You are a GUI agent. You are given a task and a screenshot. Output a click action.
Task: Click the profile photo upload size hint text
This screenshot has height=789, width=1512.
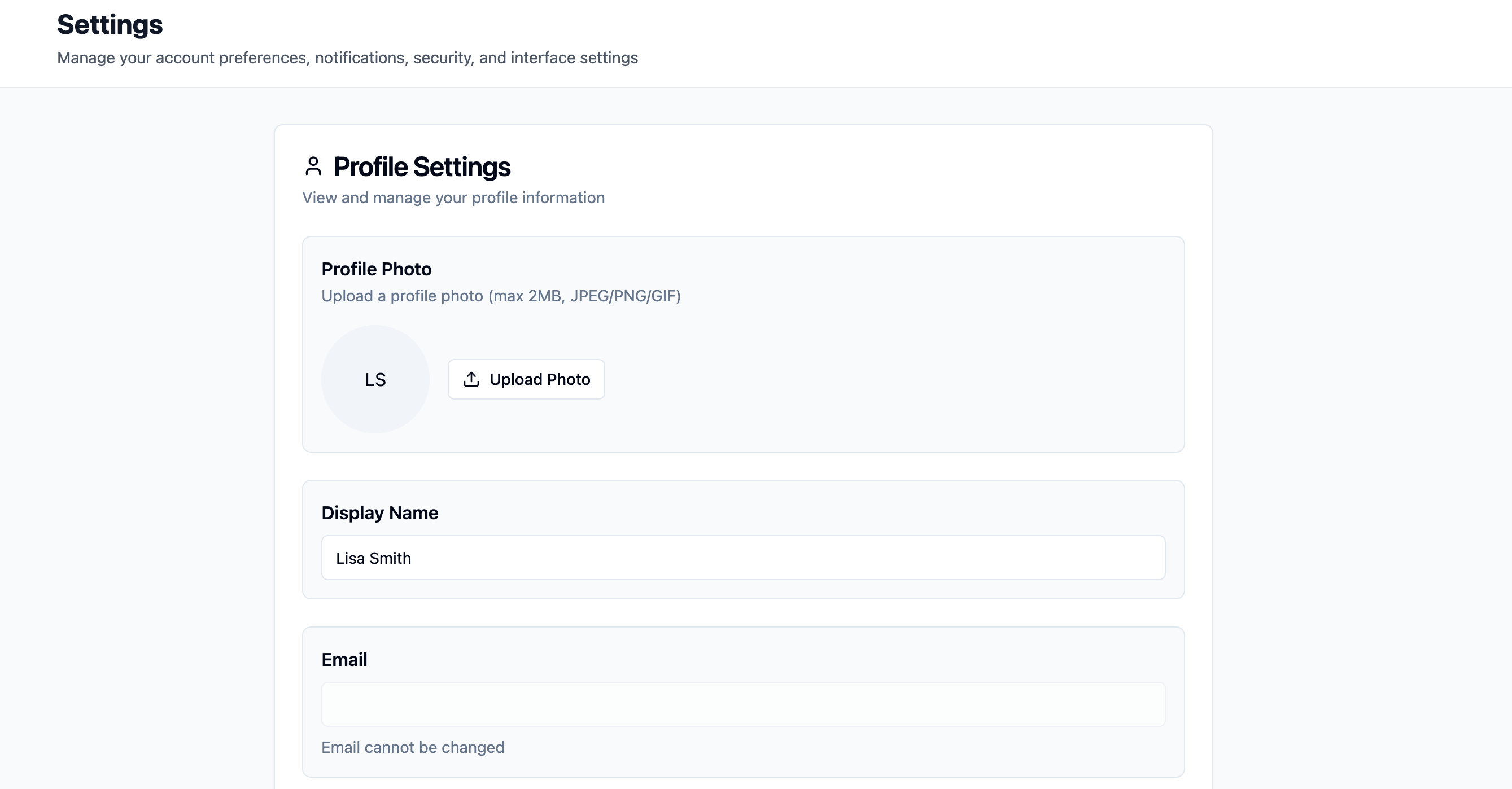click(x=500, y=296)
